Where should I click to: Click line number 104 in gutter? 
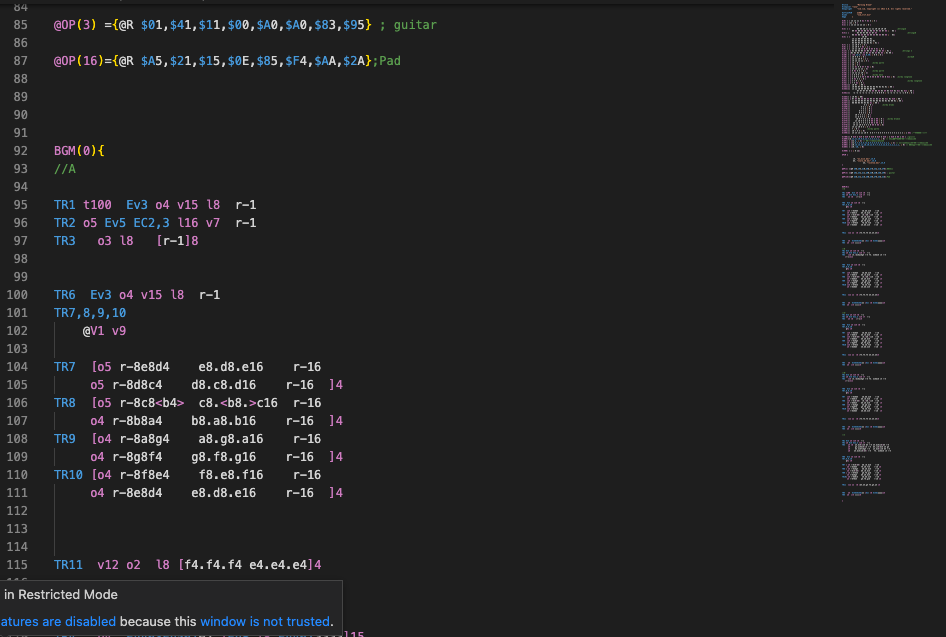coord(17,367)
